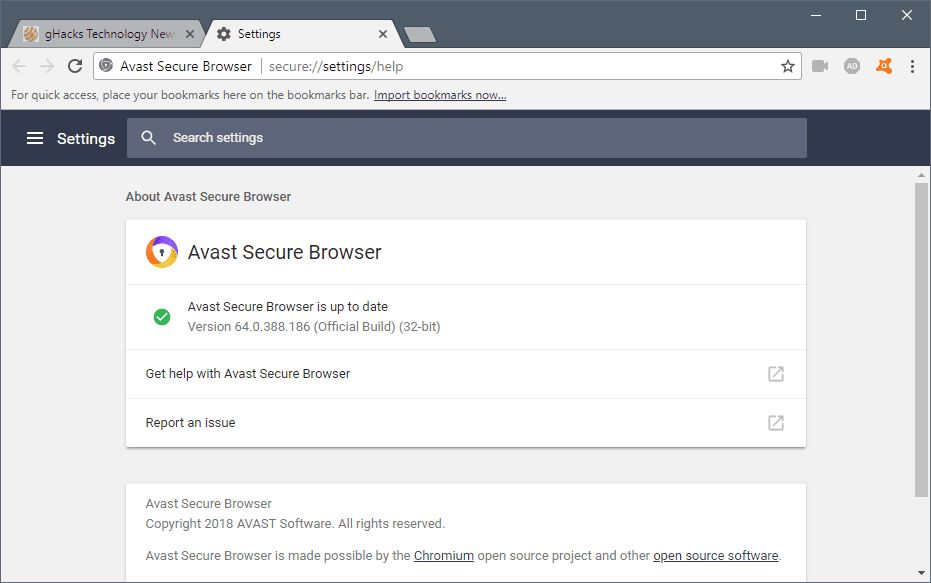Open the hamburger Settings menu
The image size is (931, 583).
point(35,138)
